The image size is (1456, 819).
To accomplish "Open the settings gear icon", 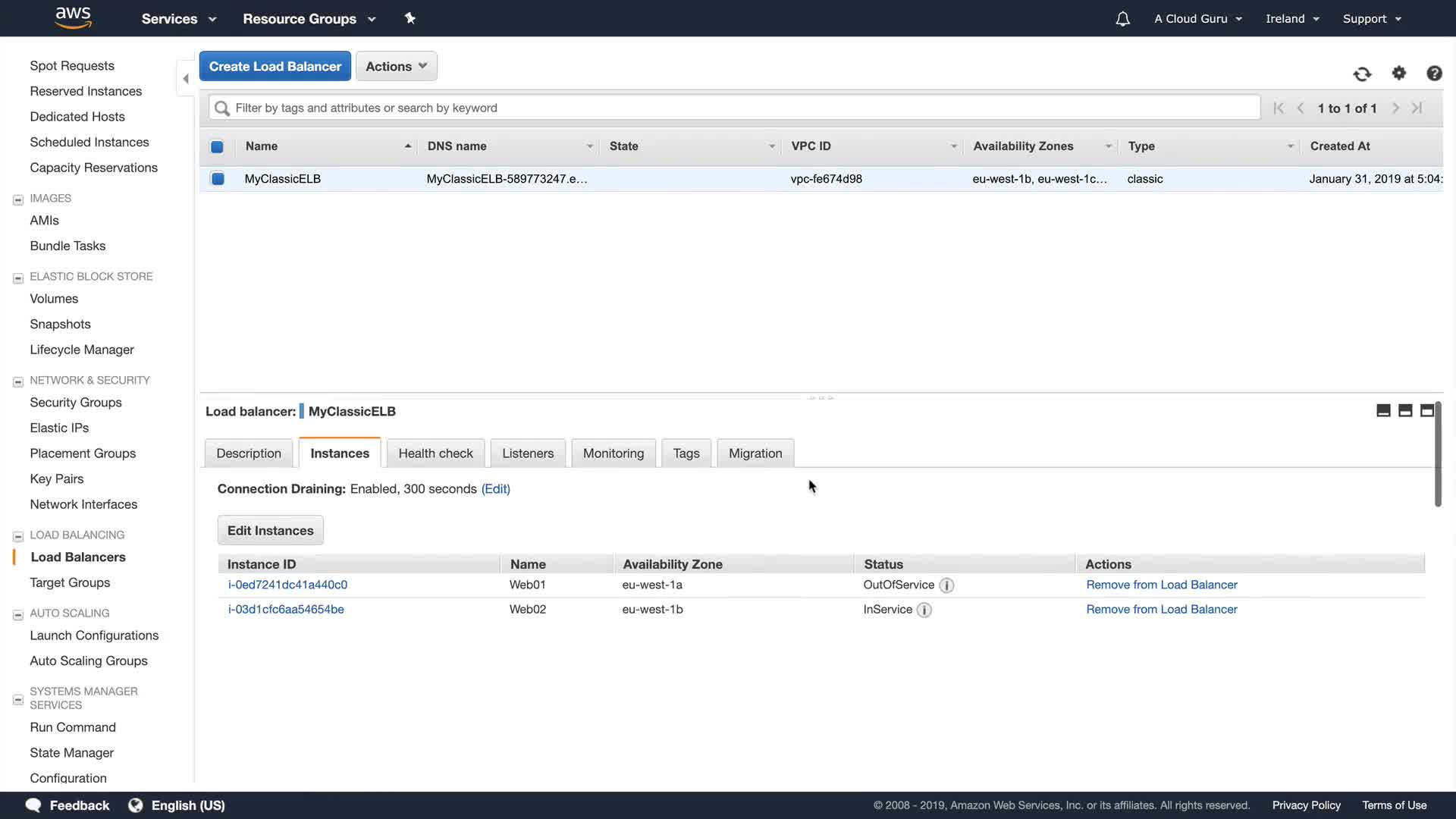I will click(x=1399, y=73).
